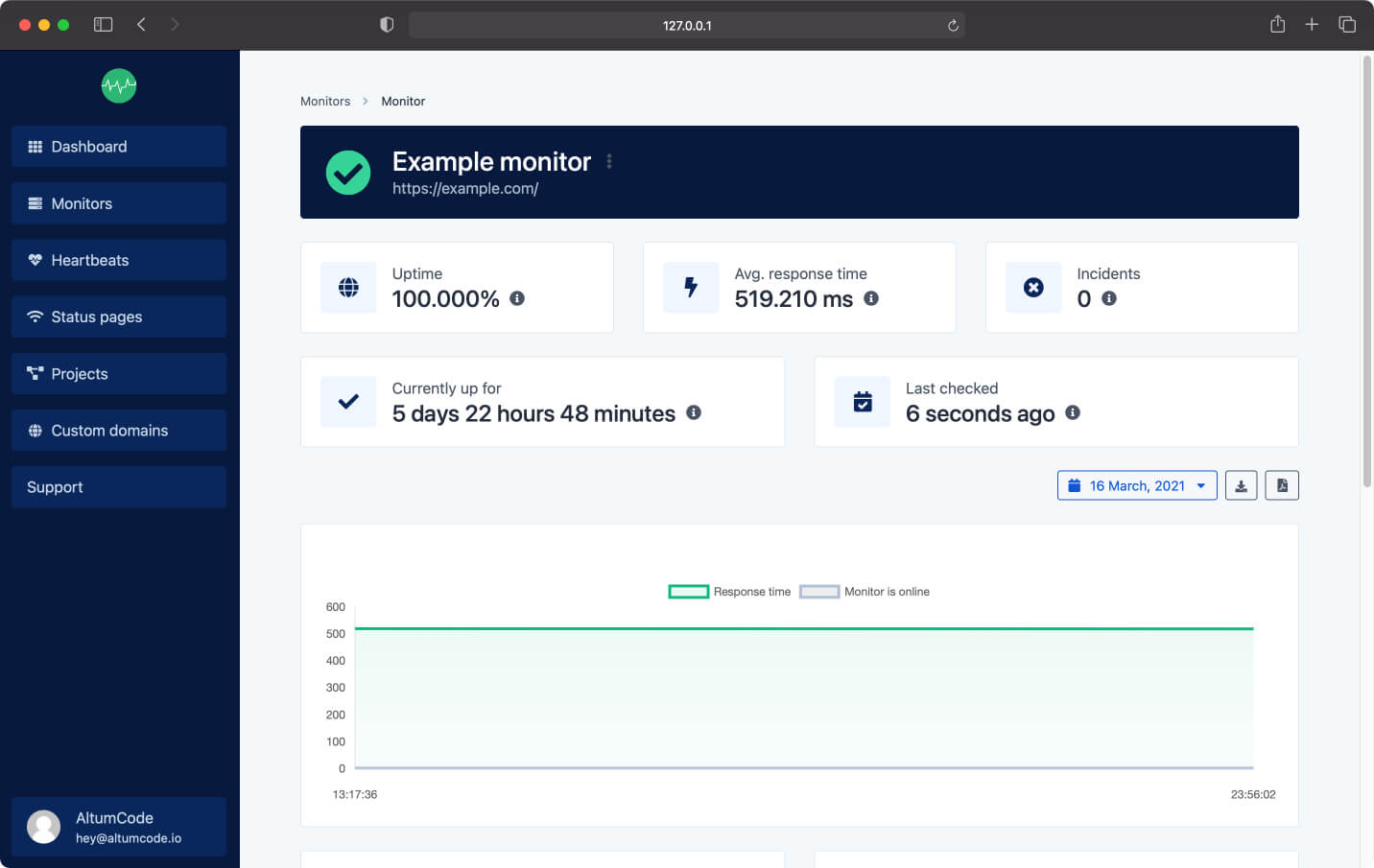This screenshot has width=1374, height=868.
Task: Click the green heartbeat logo in sidebar
Action: coord(119,86)
